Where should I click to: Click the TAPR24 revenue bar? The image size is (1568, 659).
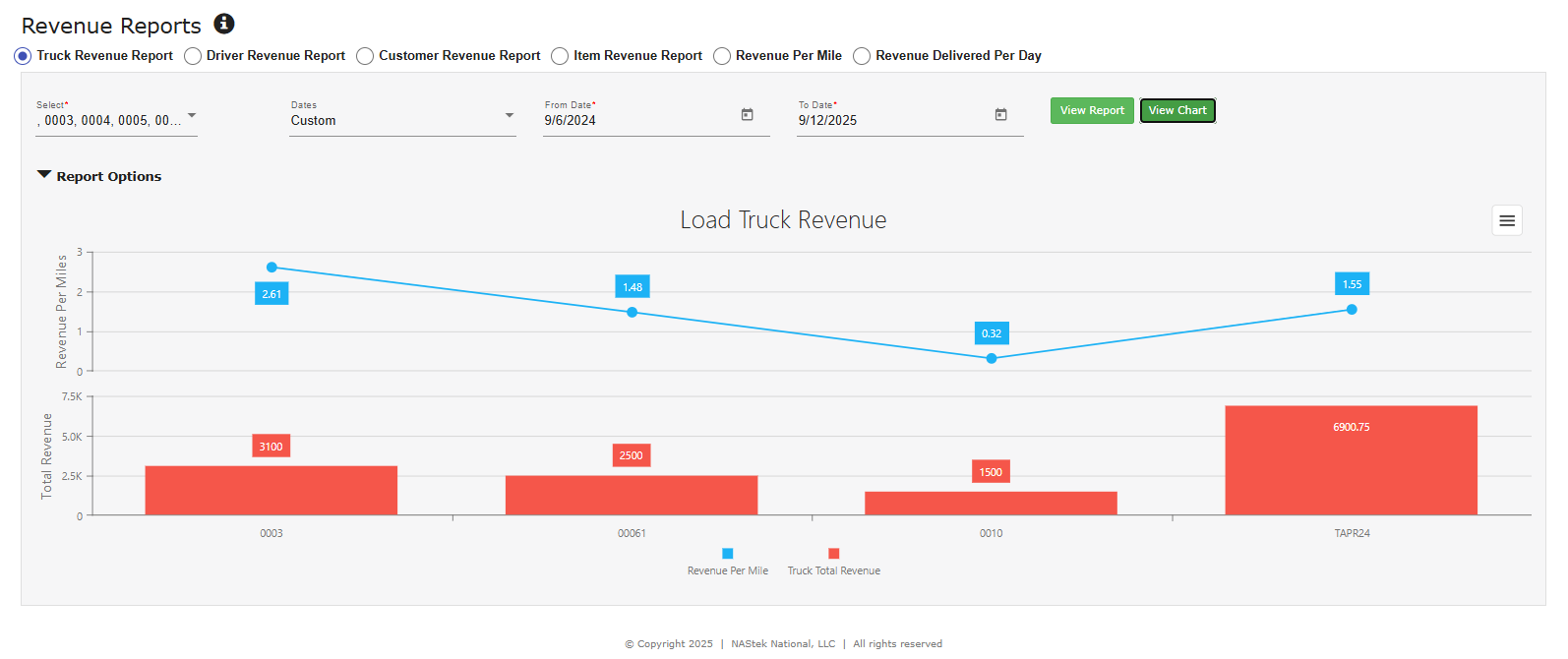tap(1351, 460)
